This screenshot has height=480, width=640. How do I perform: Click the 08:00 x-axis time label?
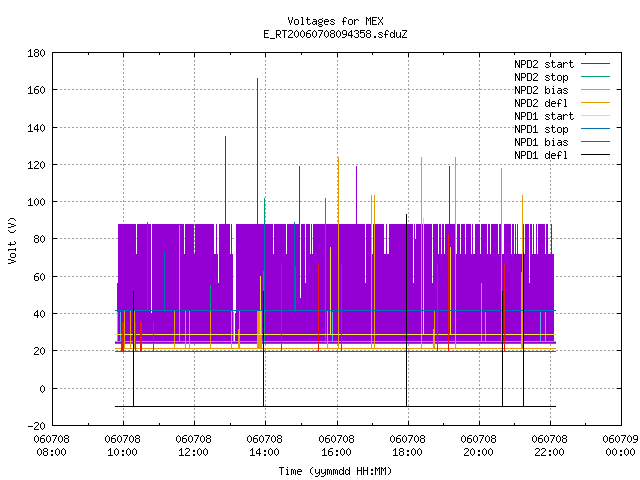(x=51, y=452)
